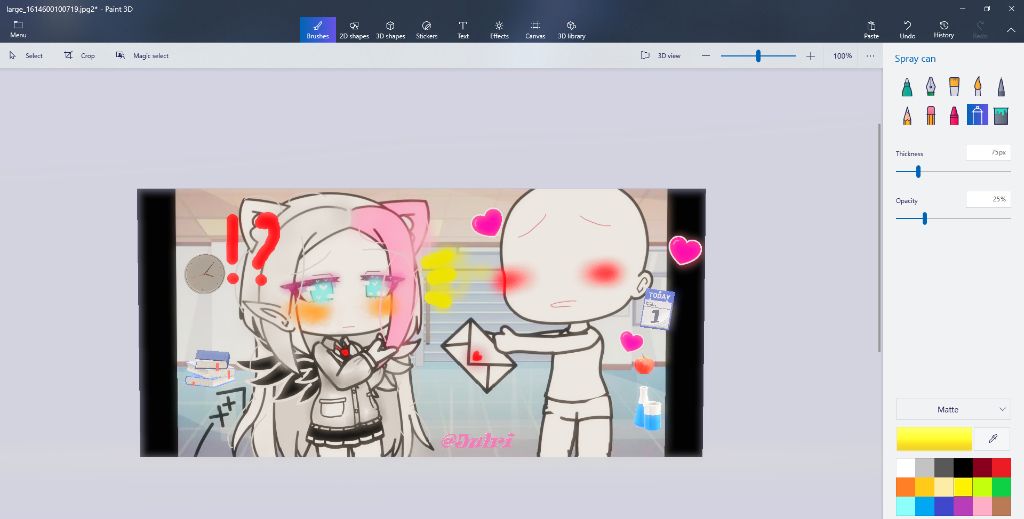
Task: Open the Menu folder icon
Action: coord(18,29)
